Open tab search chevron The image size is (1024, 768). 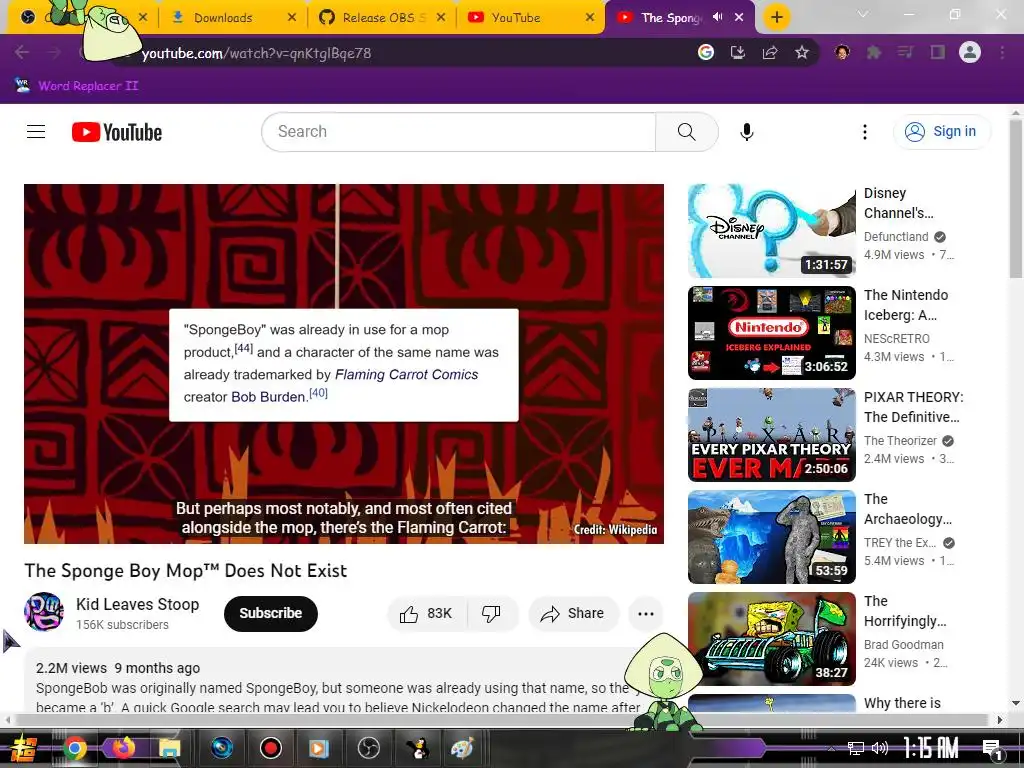click(863, 14)
